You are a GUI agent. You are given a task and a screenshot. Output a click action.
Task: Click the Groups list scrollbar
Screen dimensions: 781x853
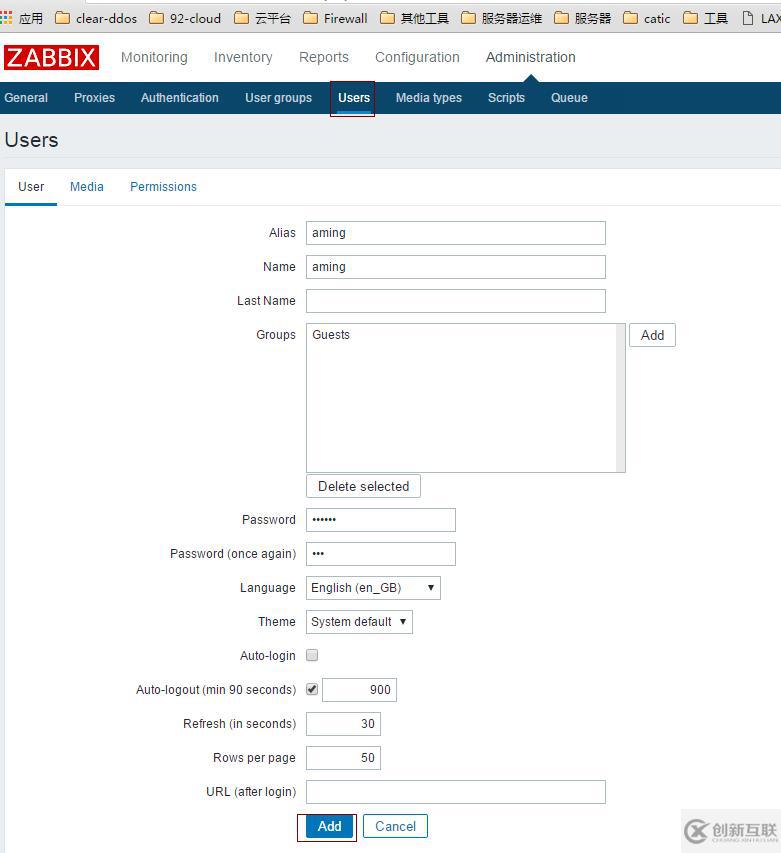coord(621,398)
